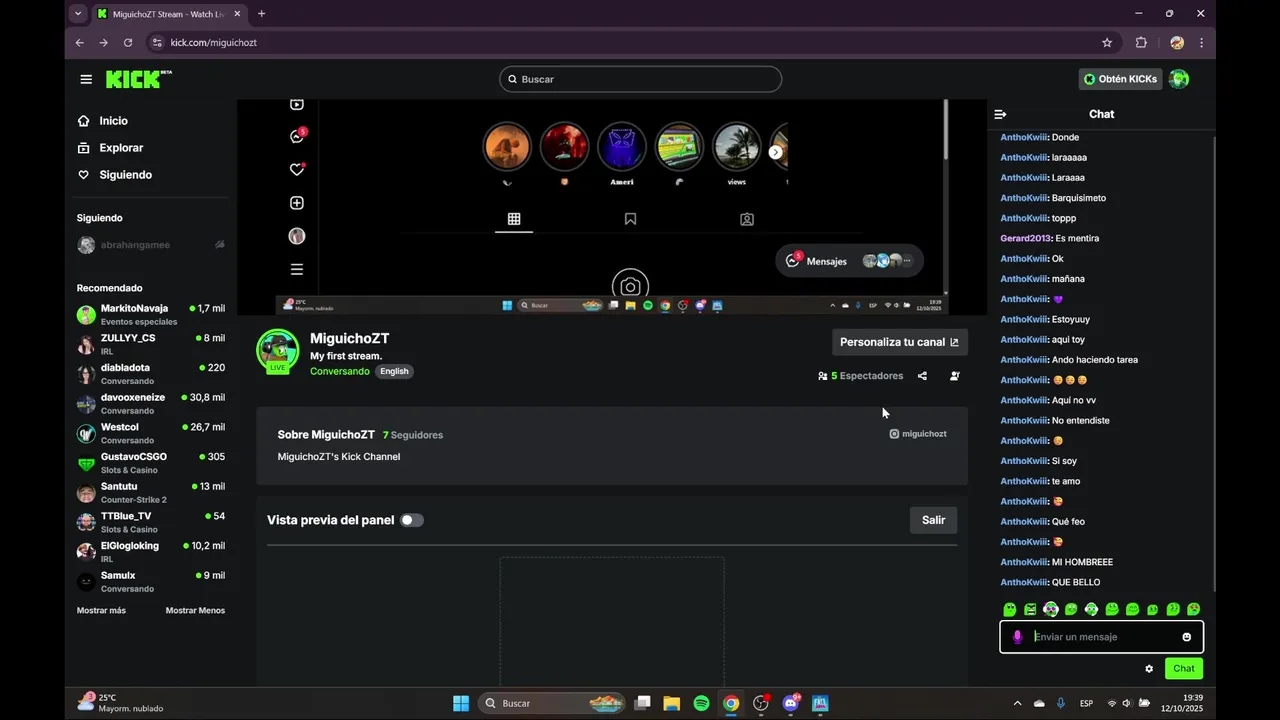Open OBS Studio from the taskbar
The height and width of the screenshot is (720, 1280).
761,703
